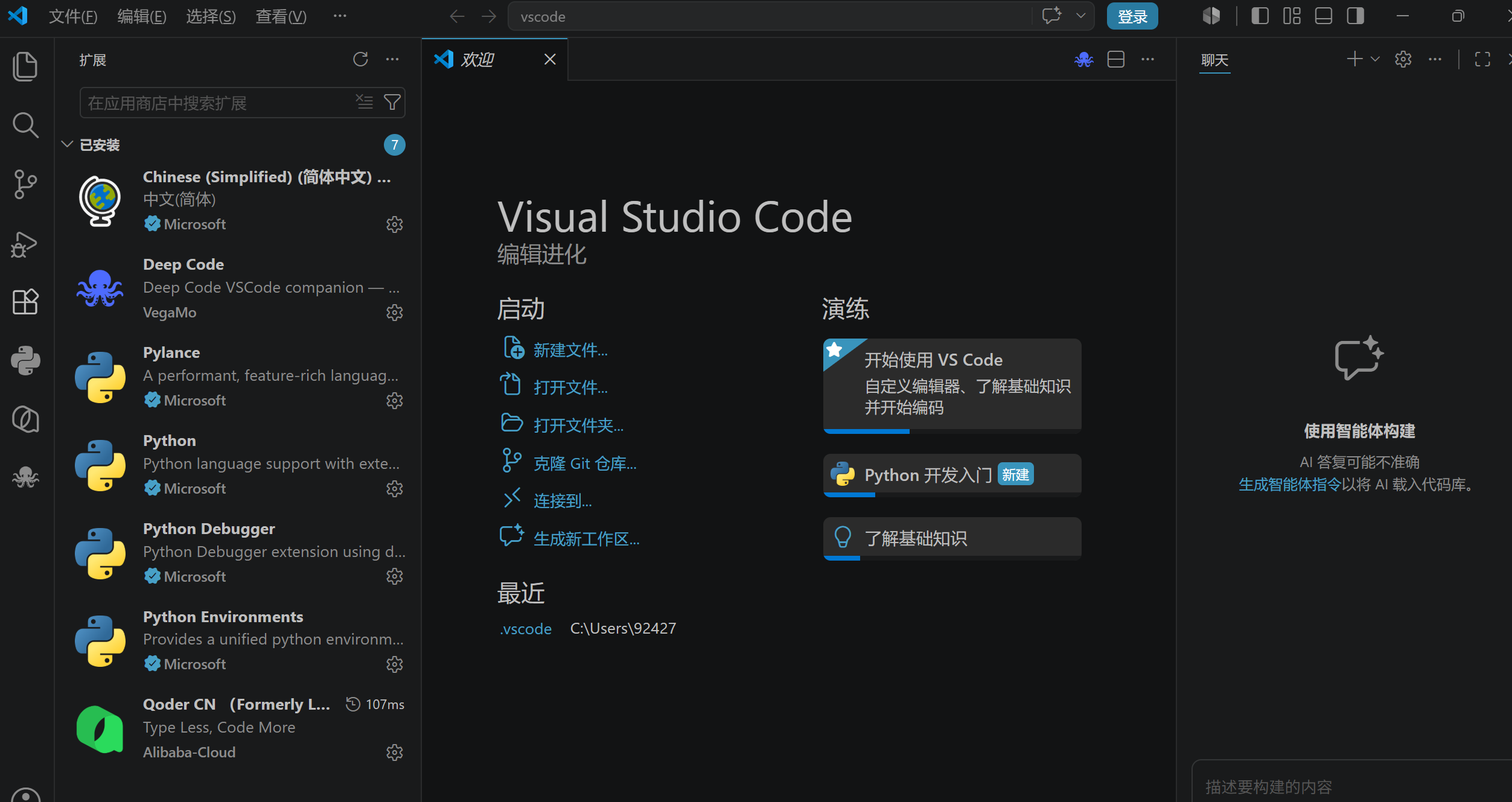Open chat settings gear
This screenshot has height=802, width=1512.
coord(1403,59)
